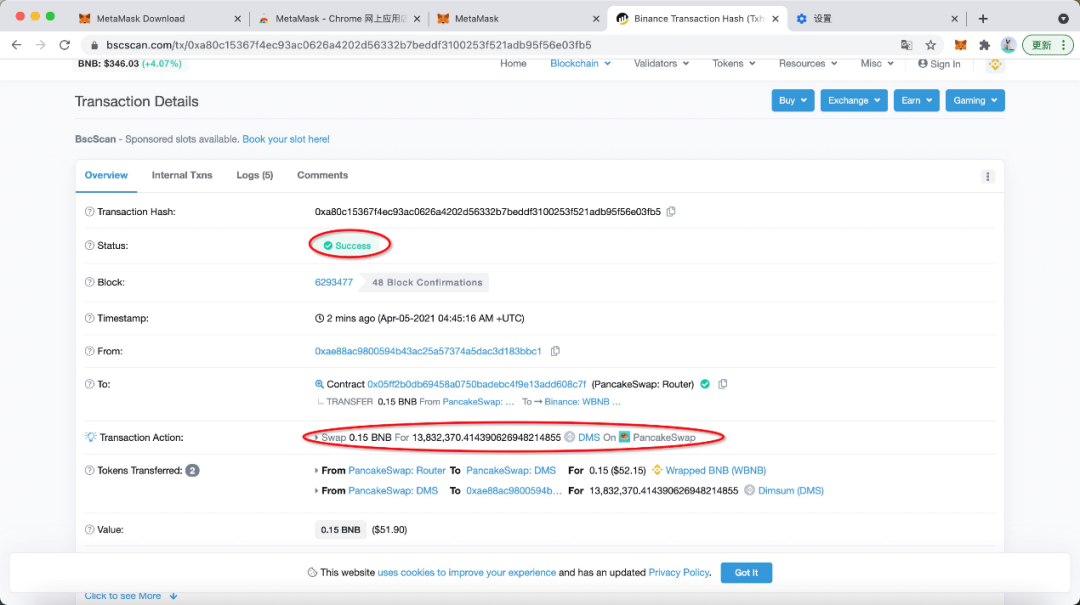The image size is (1080, 605).
Task: Open the tab search dropdown arrow
Action: [1063, 19]
